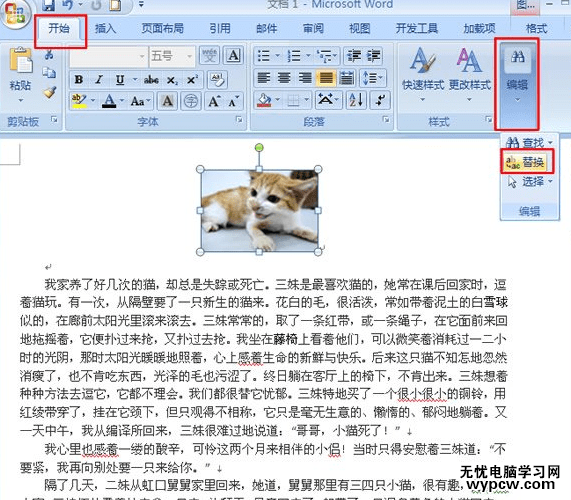Expand the numbered list dropdown
The image size is (571, 500).
click(308, 56)
